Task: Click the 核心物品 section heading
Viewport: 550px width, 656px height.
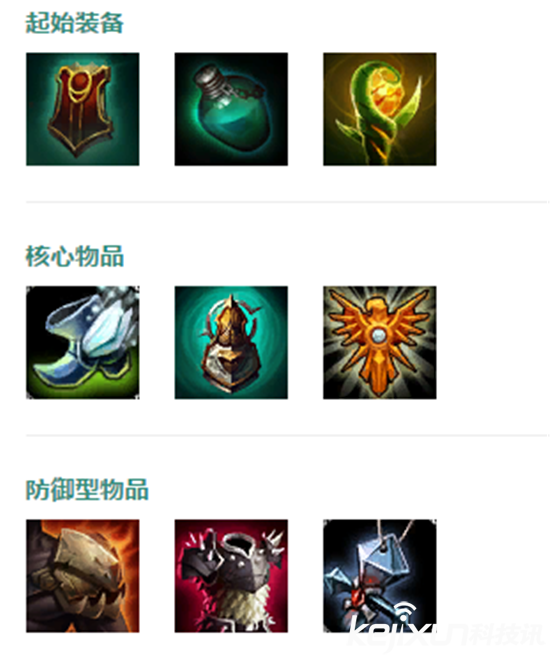Action: (x=74, y=256)
